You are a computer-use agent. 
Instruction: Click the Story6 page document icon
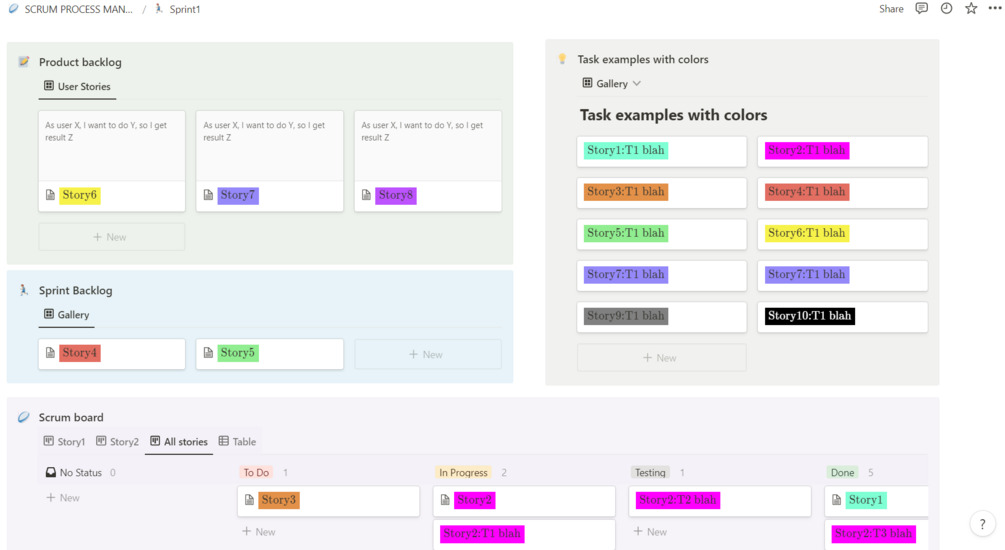point(51,195)
